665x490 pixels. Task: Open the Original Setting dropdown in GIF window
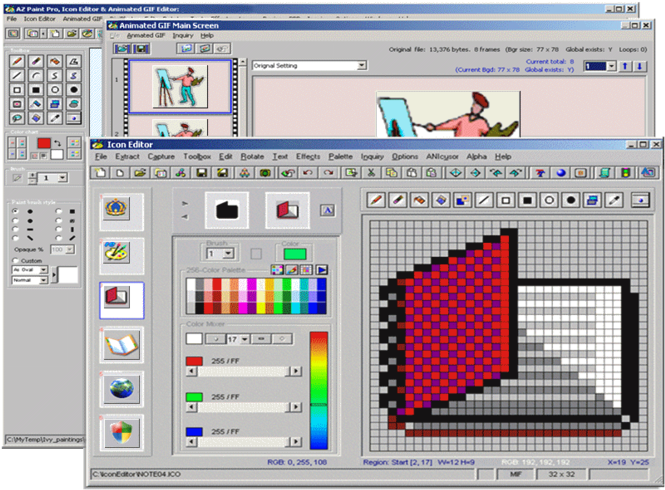(x=361, y=65)
